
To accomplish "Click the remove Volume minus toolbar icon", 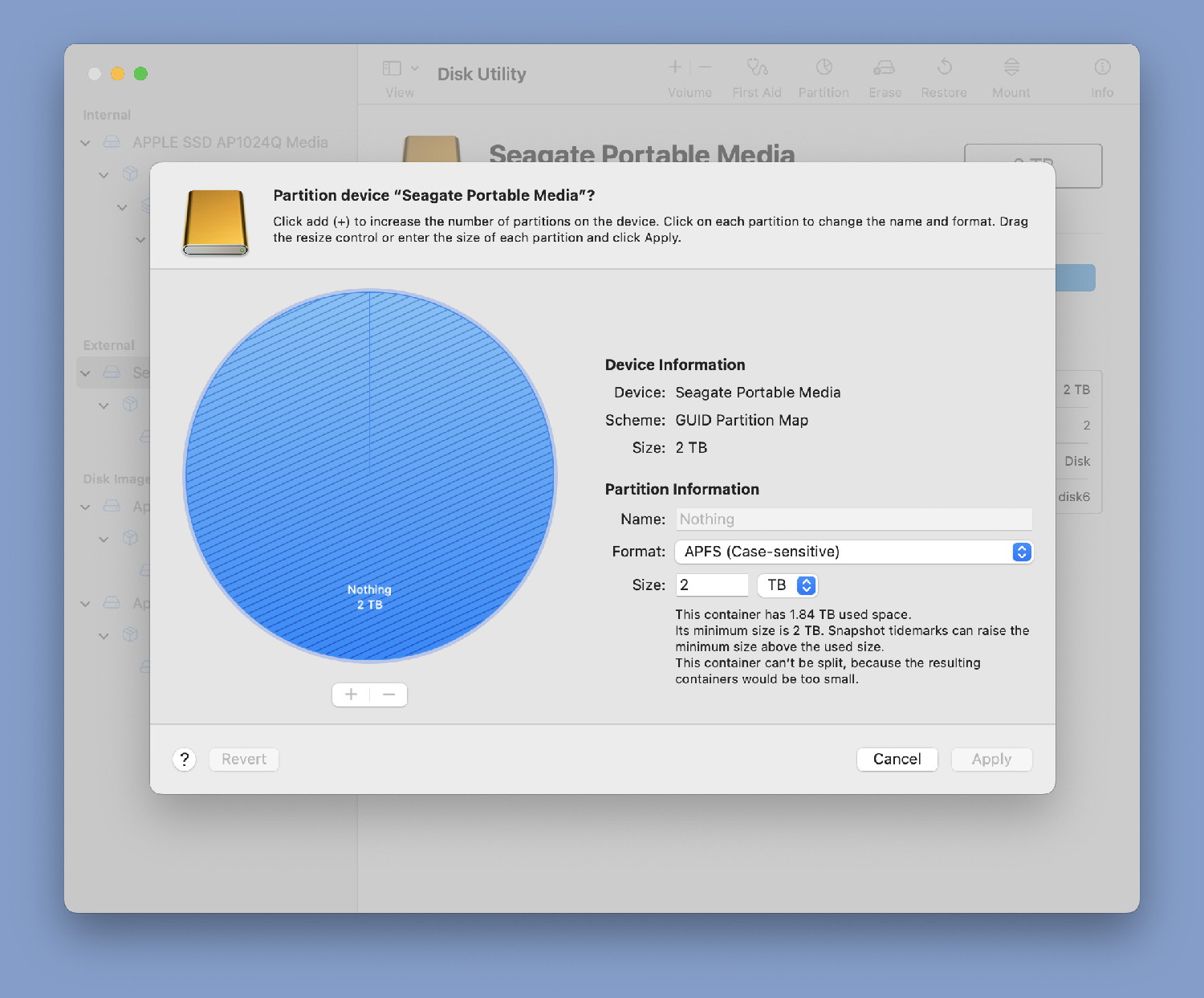I will click(x=705, y=67).
